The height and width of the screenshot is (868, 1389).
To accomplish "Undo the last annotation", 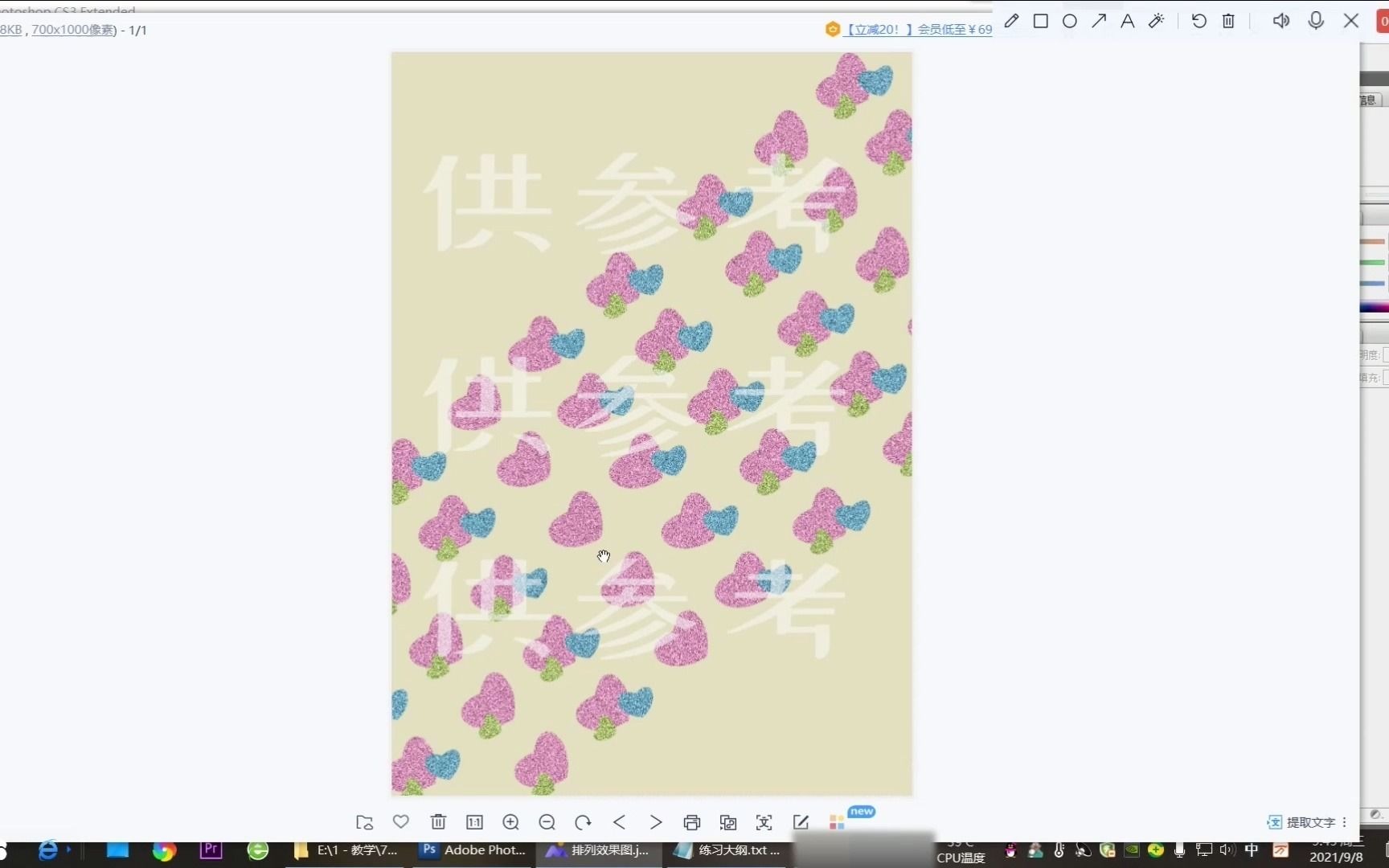I will pos(1198,21).
